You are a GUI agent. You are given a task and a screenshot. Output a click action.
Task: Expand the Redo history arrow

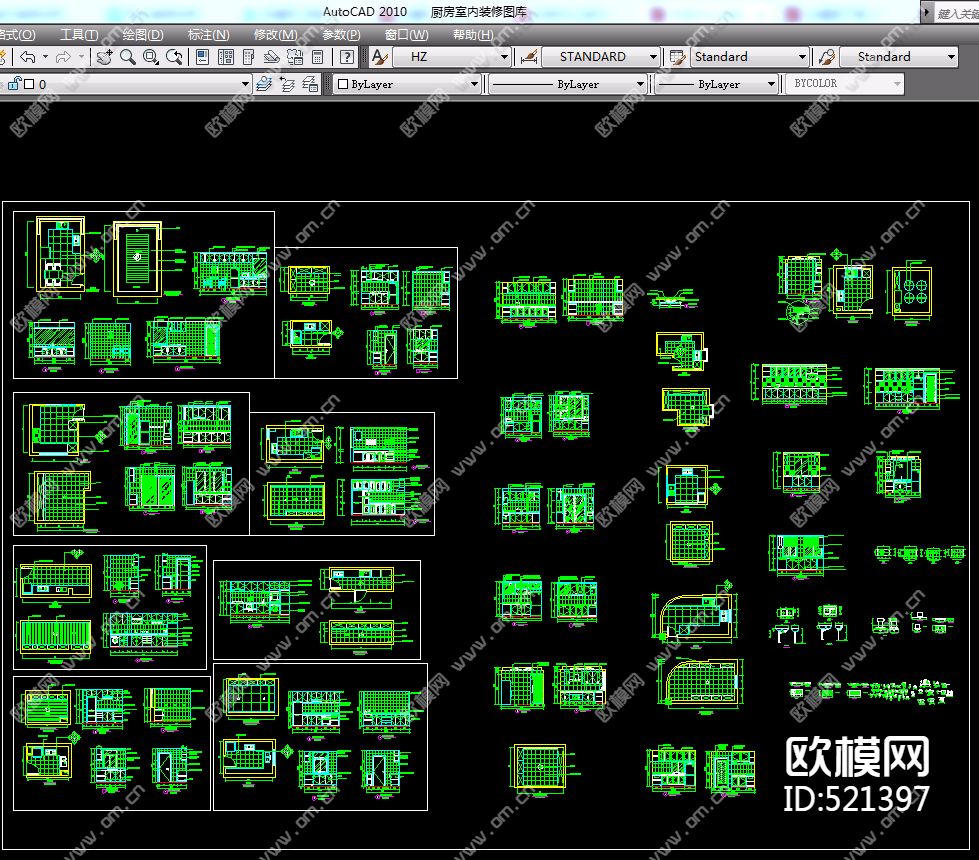[81, 57]
